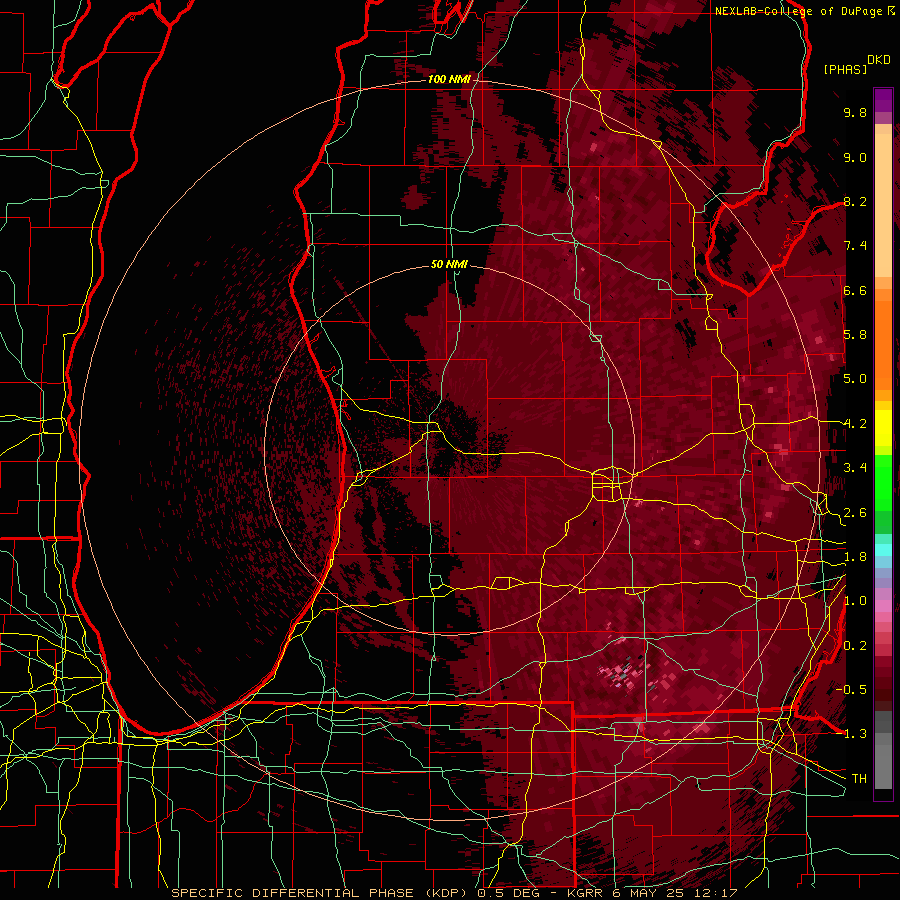Click the 1.3 scale value near bottom

tap(855, 735)
